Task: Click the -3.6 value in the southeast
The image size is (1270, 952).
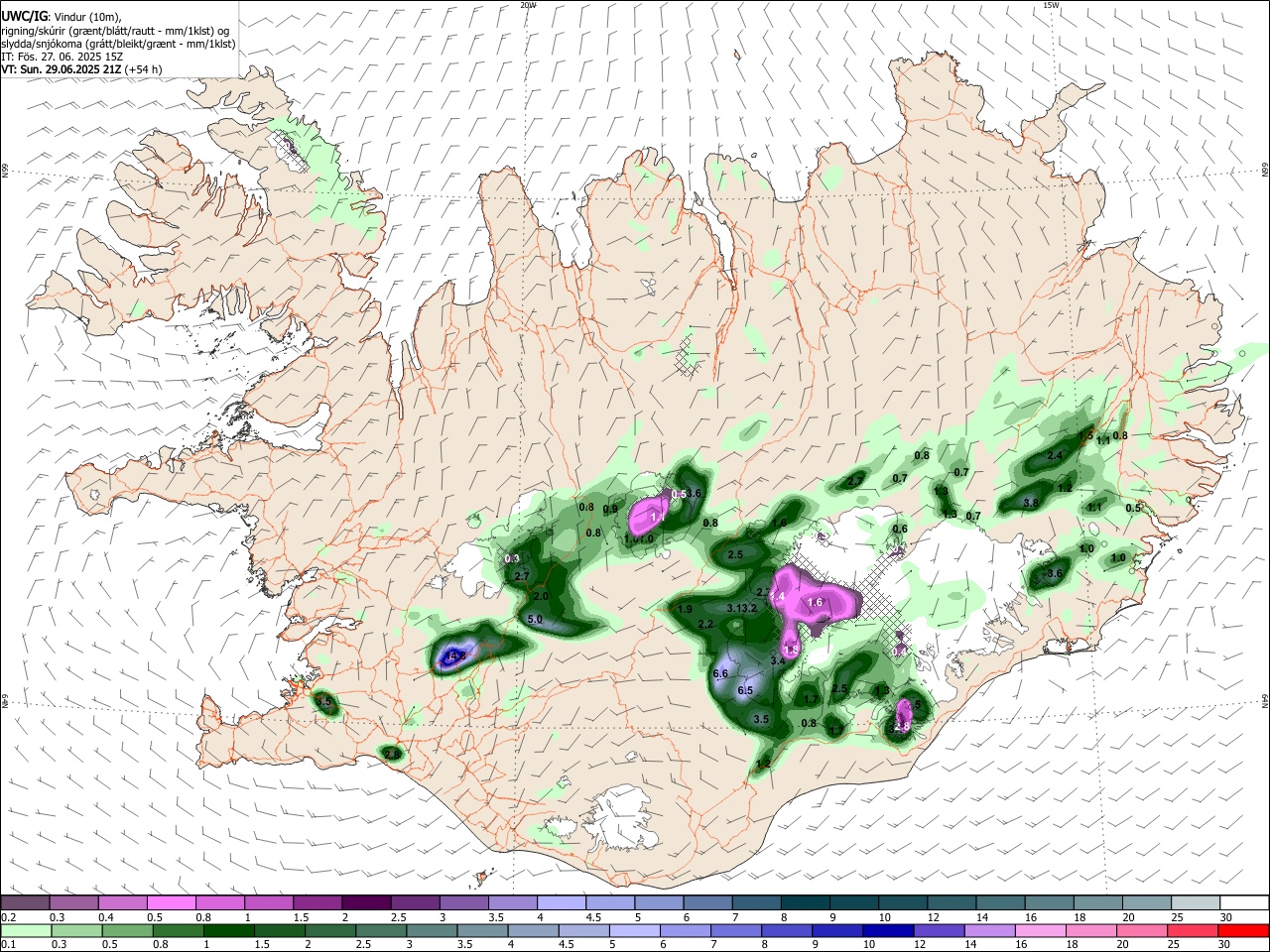Action: point(1053,573)
